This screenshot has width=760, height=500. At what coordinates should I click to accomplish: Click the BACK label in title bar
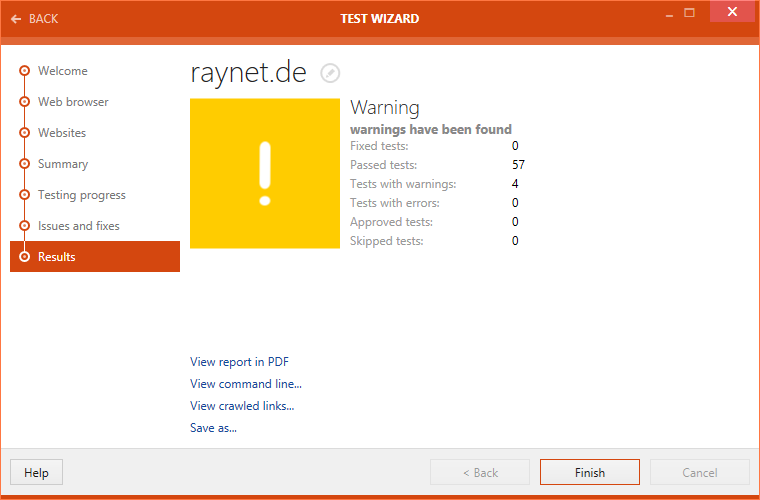[43, 19]
